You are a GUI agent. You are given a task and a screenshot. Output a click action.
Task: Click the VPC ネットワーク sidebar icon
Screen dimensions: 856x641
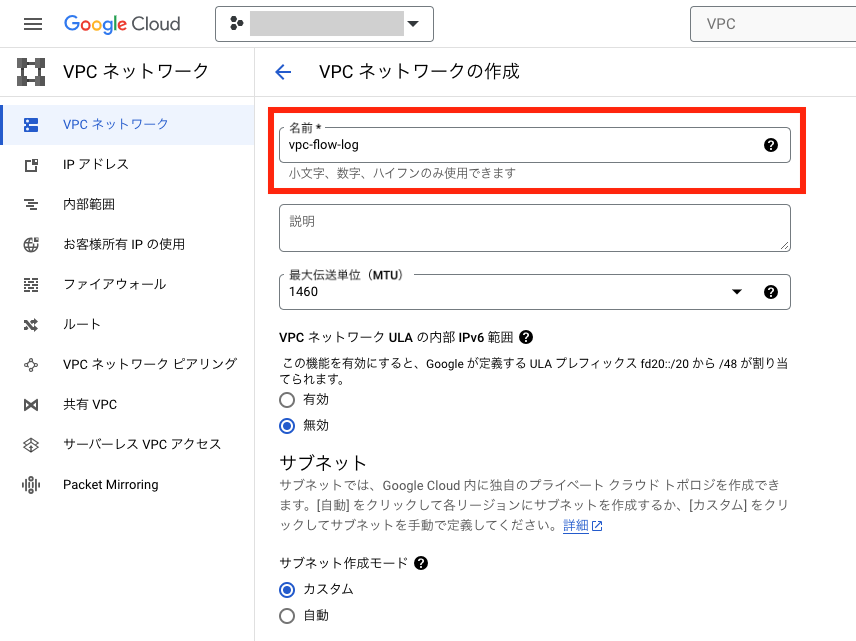pyautogui.click(x=31, y=125)
